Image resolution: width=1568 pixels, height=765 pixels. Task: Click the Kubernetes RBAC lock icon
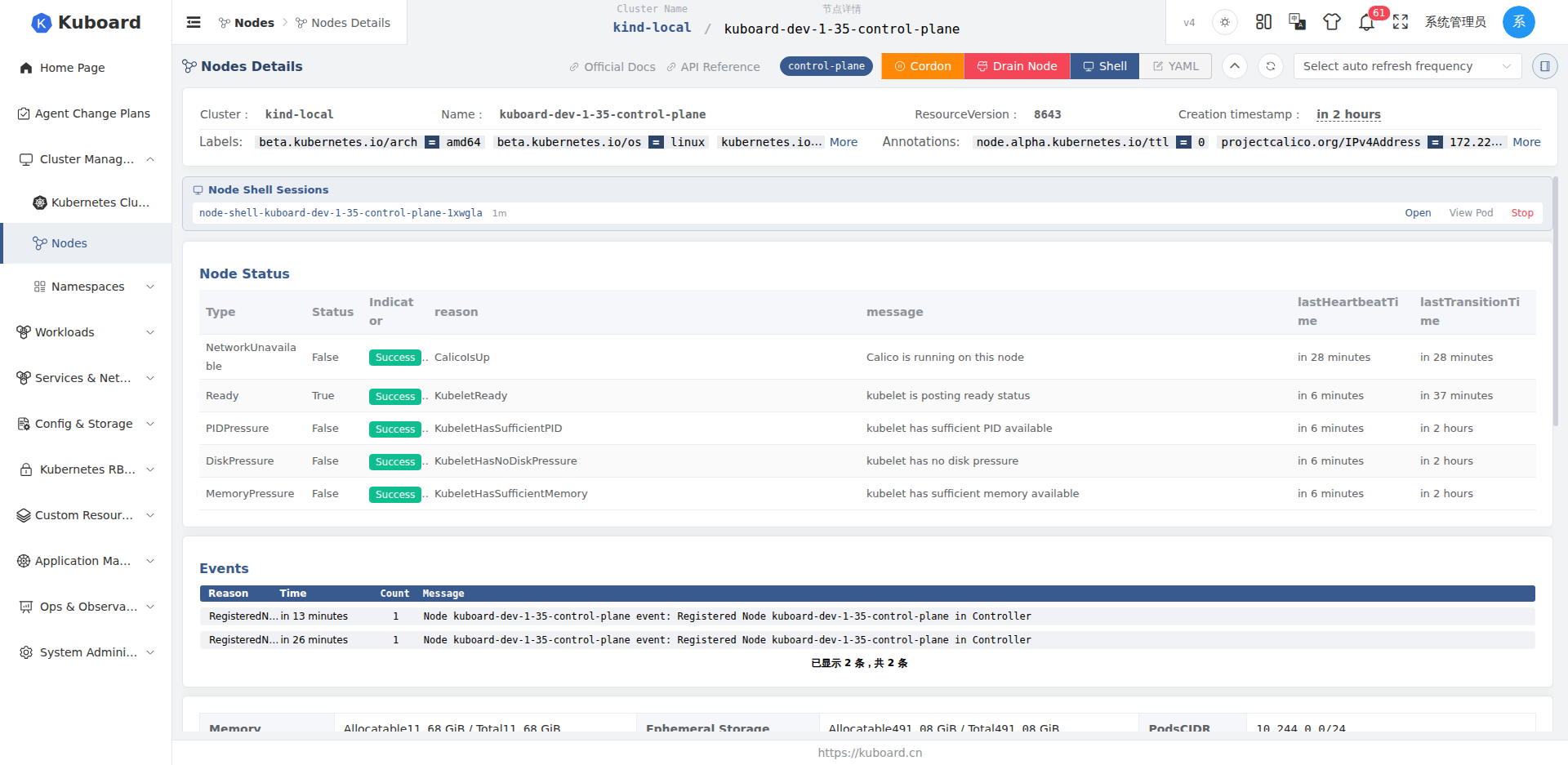click(26, 469)
